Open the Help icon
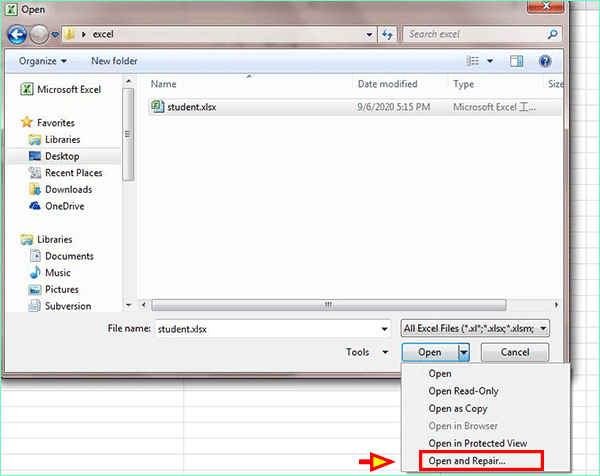This screenshot has height=476, width=600. tap(545, 61)
